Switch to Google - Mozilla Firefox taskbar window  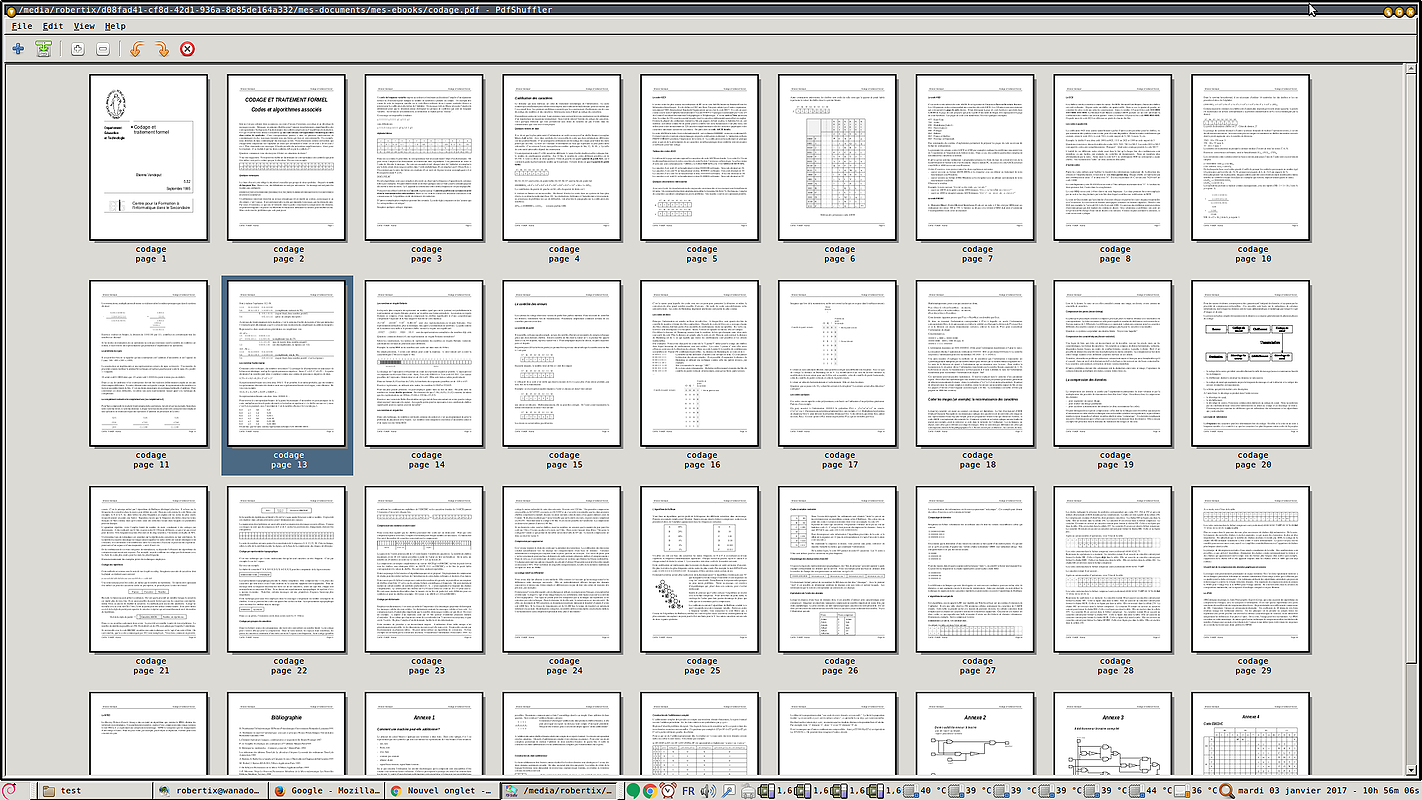tap(327, 790)
